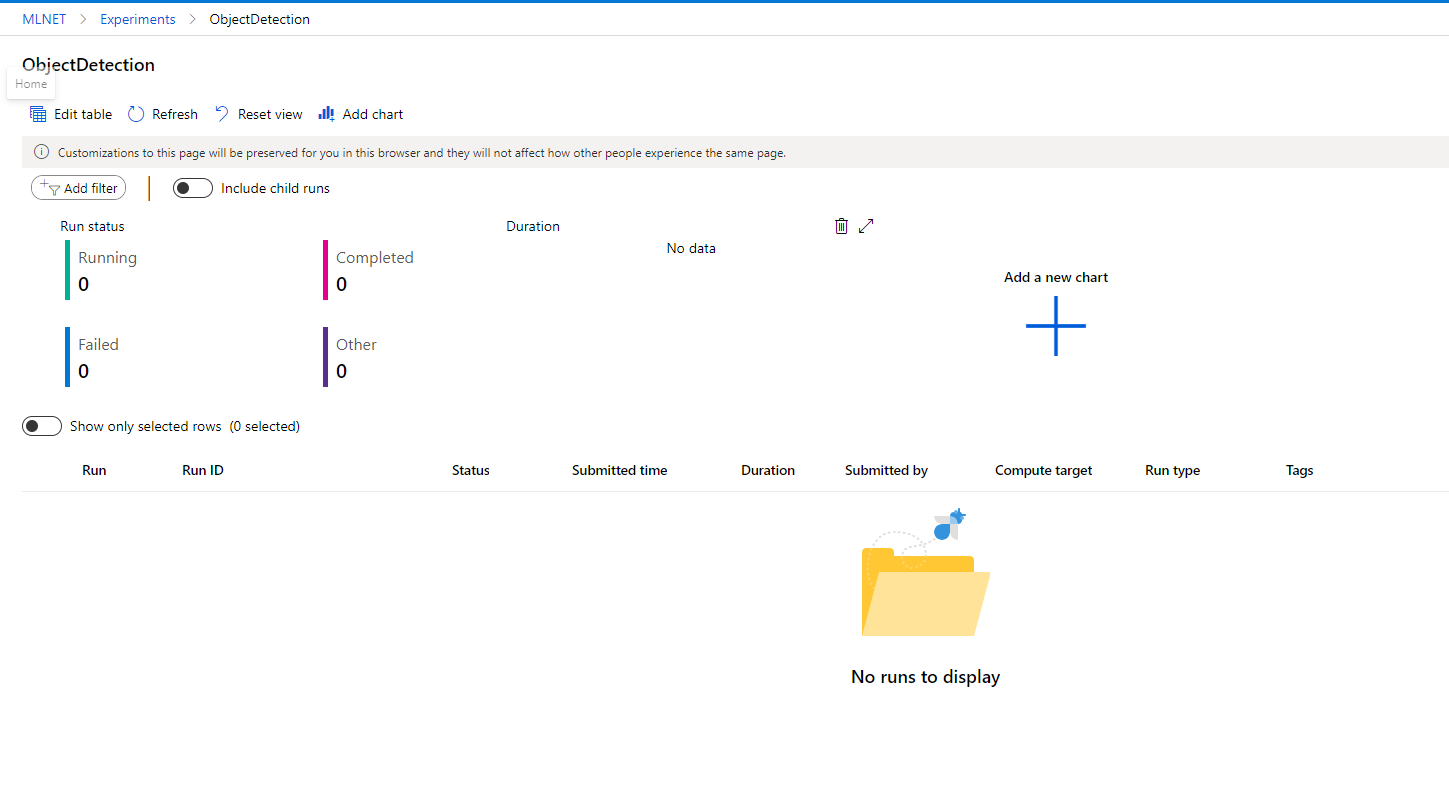Image resolution: width=1449 pixels, height=796 pixels.
Task: Click the info icon on customization banner
Action: (x=40, y=152)
